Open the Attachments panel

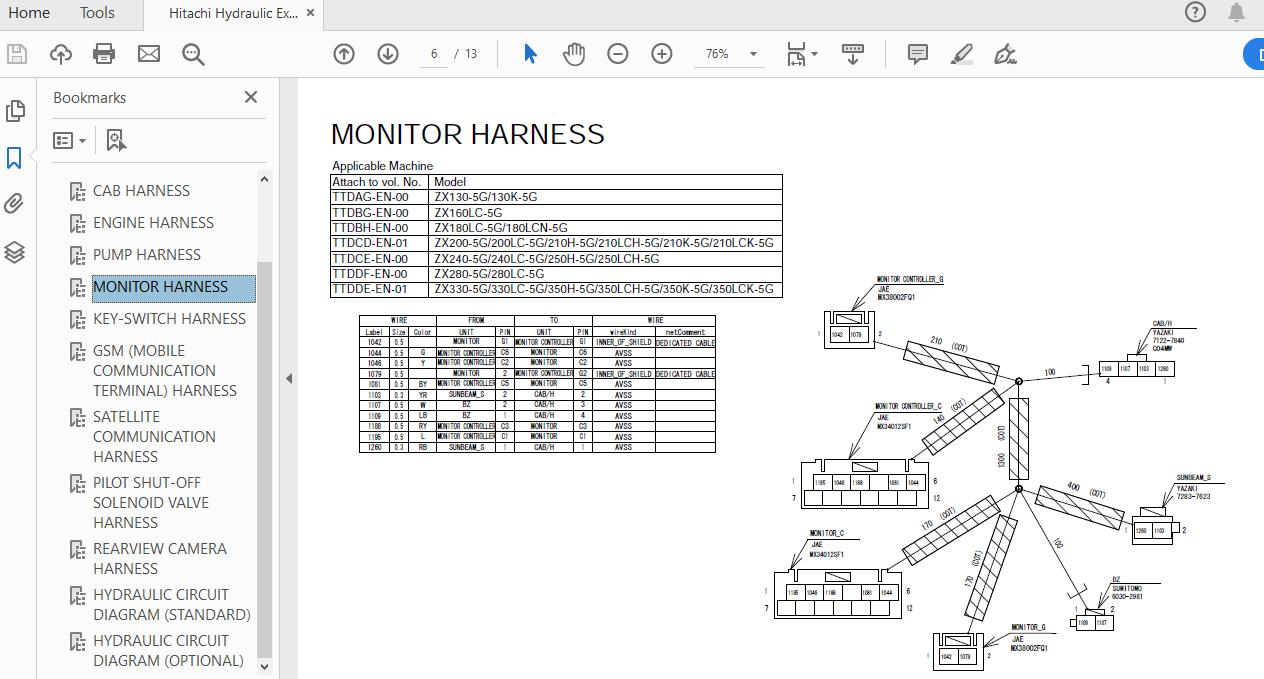(15, 203)
